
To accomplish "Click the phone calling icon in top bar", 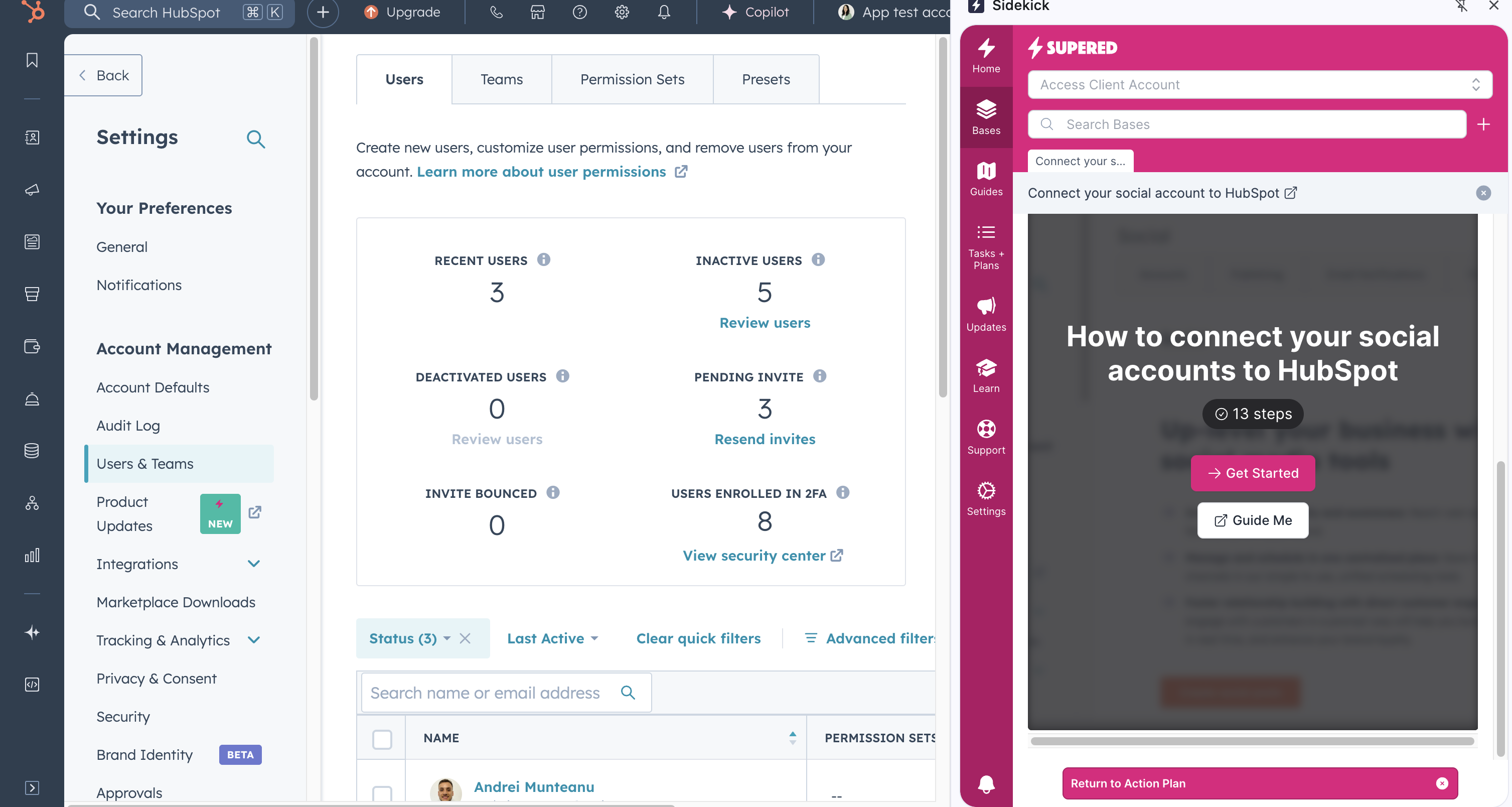I will click(496, 12).
